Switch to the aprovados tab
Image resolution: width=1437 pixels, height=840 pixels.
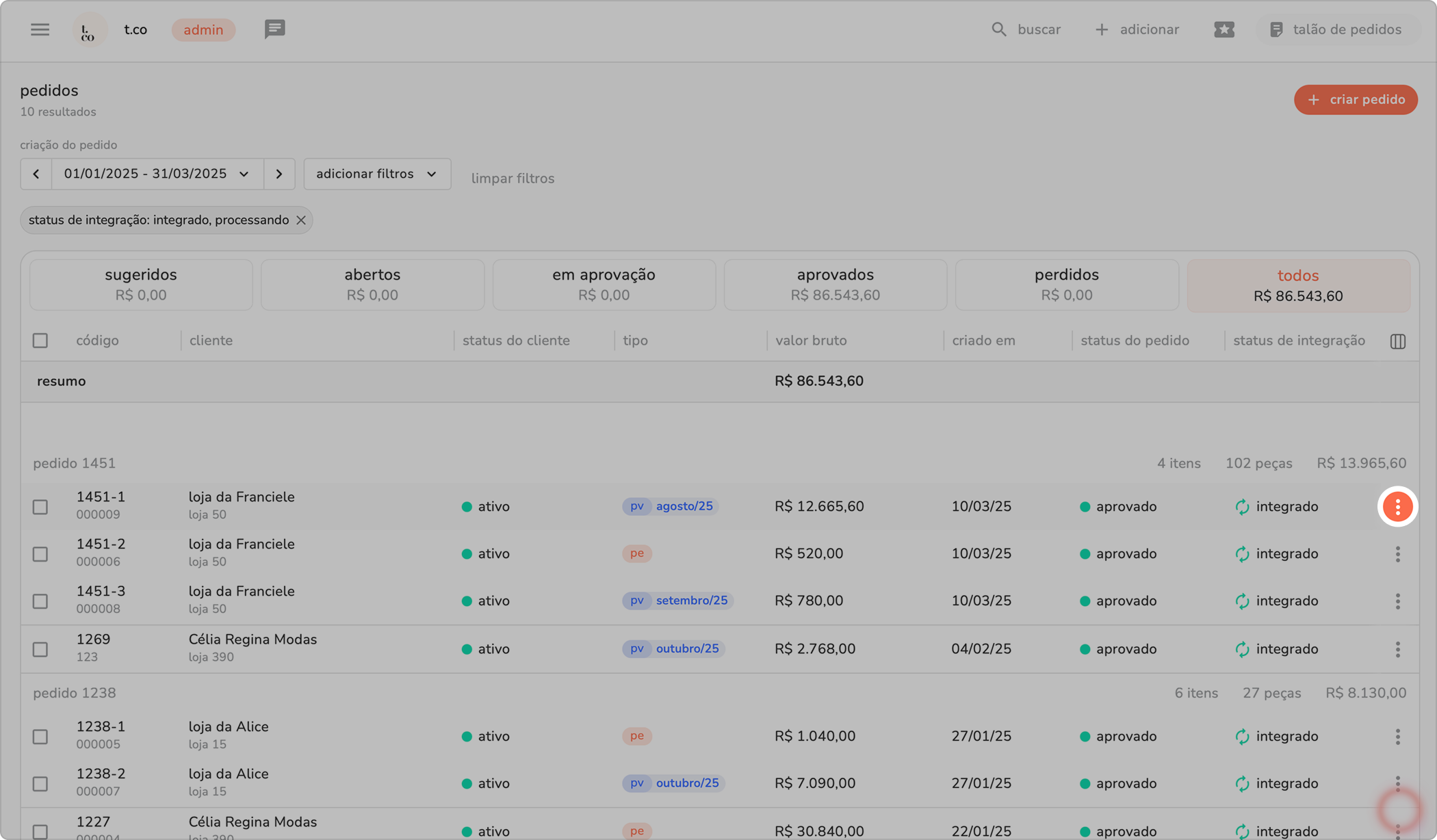(835, 285)
